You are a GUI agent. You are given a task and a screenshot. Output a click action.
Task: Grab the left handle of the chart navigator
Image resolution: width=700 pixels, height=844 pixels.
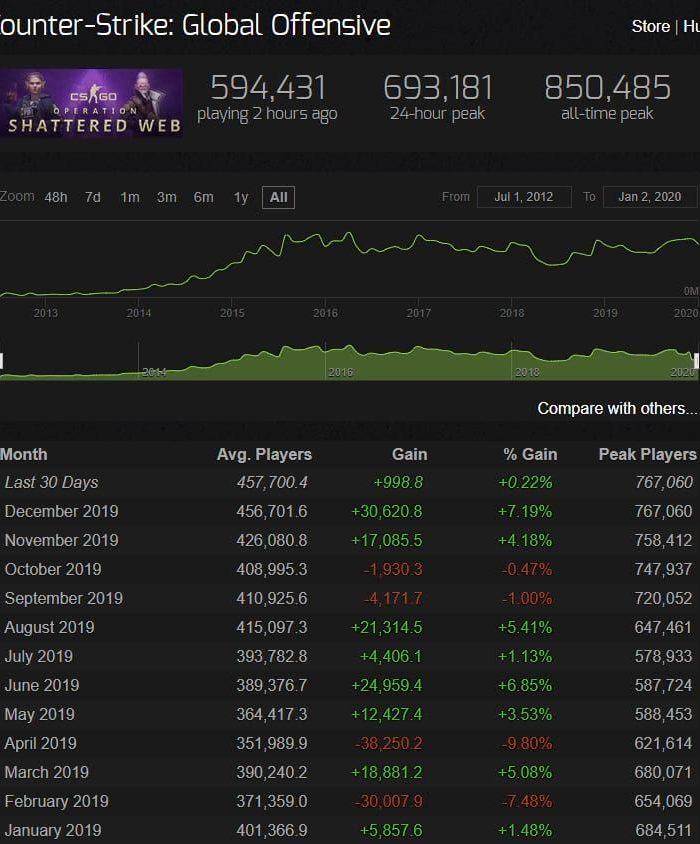point(1,361)
